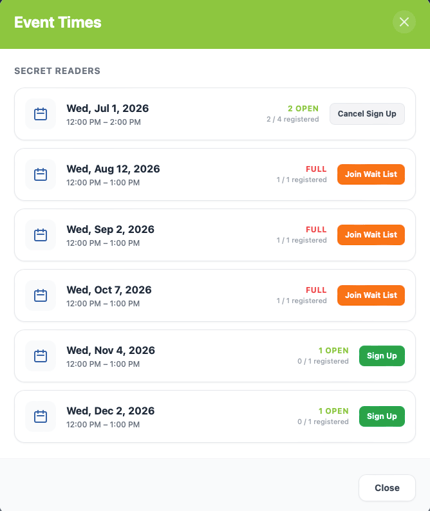The width and height of the screenshot is (430, 511).
Task: Sign Up for the Dec 2 event
Action: 382,416
